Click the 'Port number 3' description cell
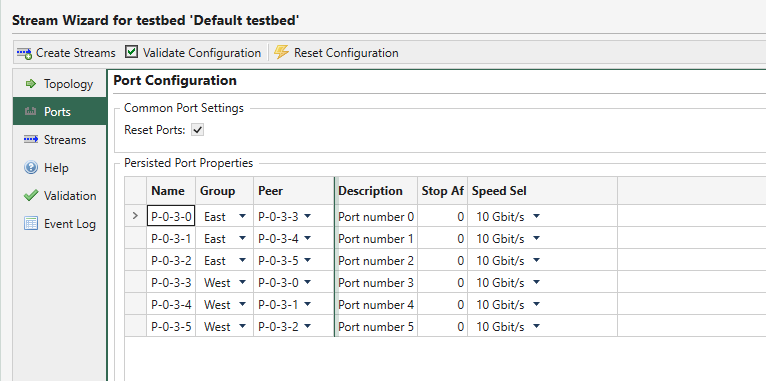766x381 pixels. [377, 282]
